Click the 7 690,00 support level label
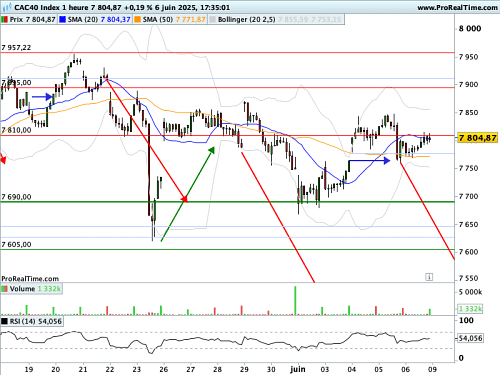Image resolution: width=500 pixels, height=375 pixels. (16, 197)
